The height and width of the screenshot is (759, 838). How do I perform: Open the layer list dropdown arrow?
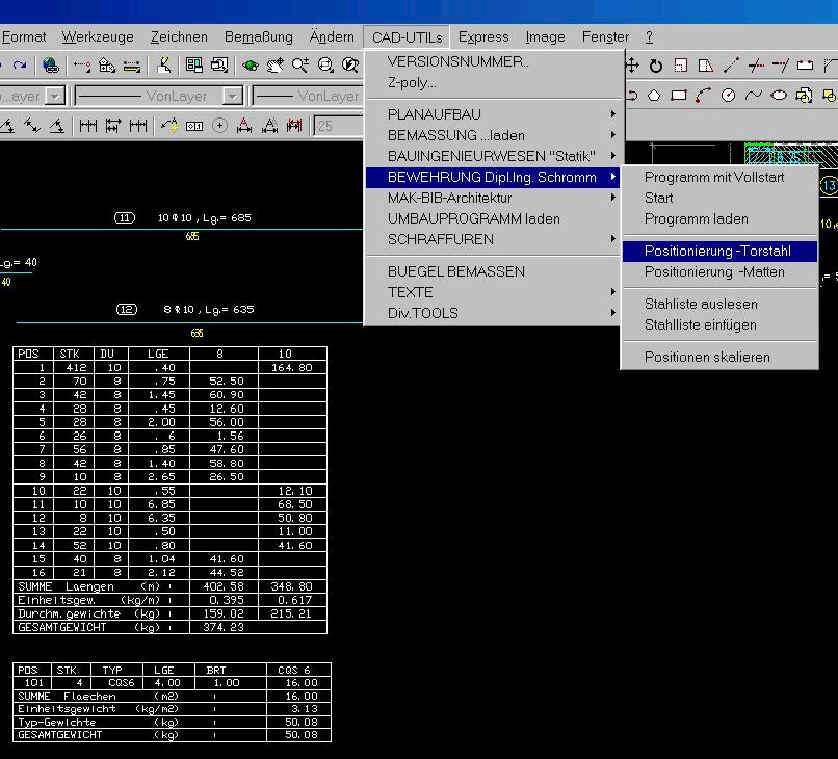[55, 96]
